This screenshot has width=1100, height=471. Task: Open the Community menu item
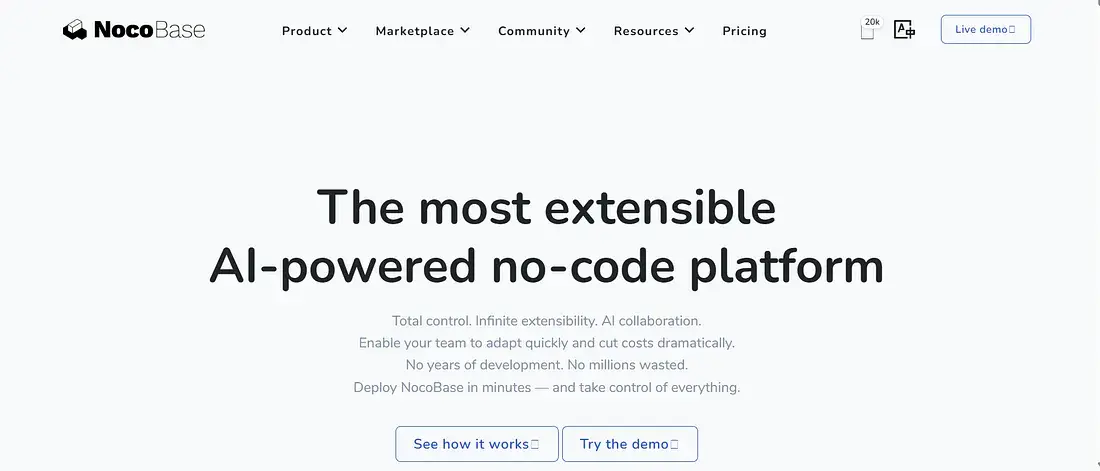[533, 31]
